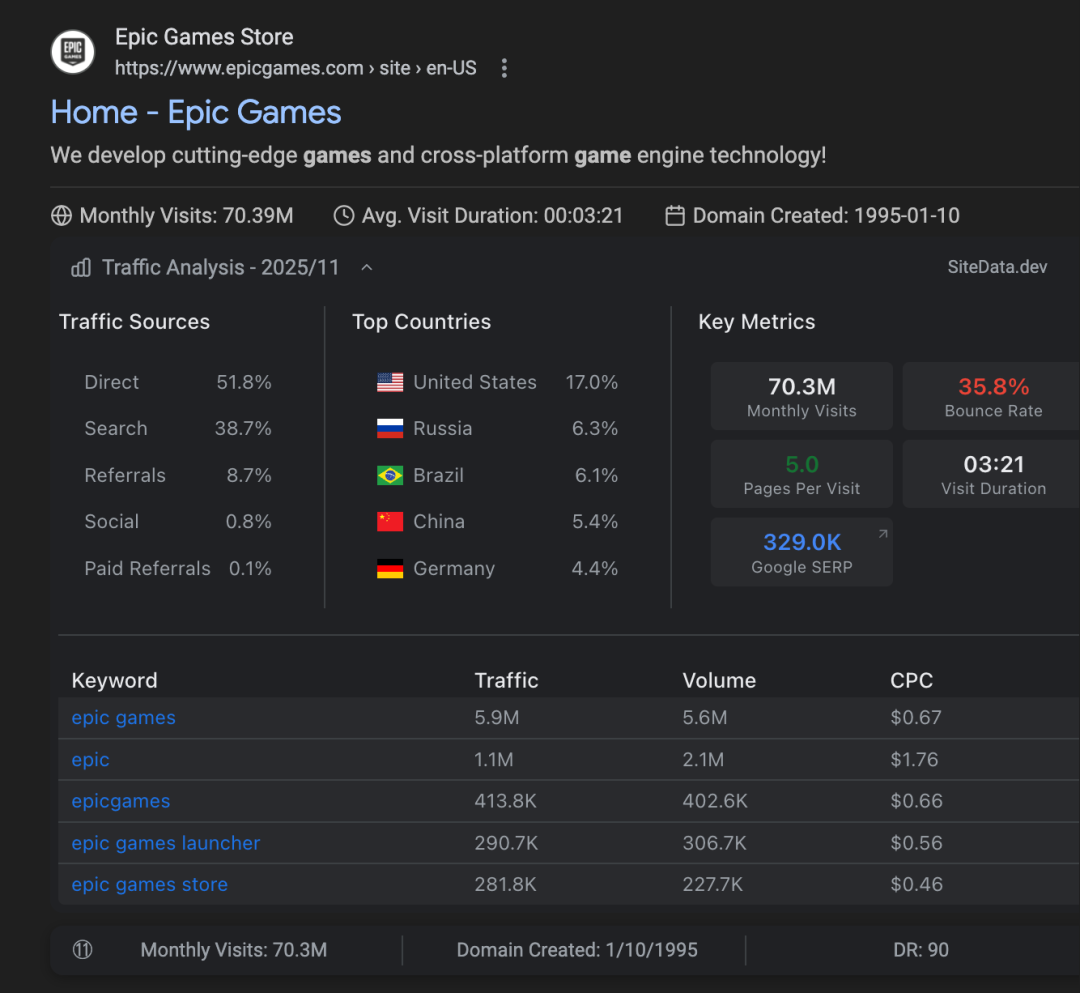Click the 03:21 Visit Duration card
1080x993 pixels.
[993, 474]
